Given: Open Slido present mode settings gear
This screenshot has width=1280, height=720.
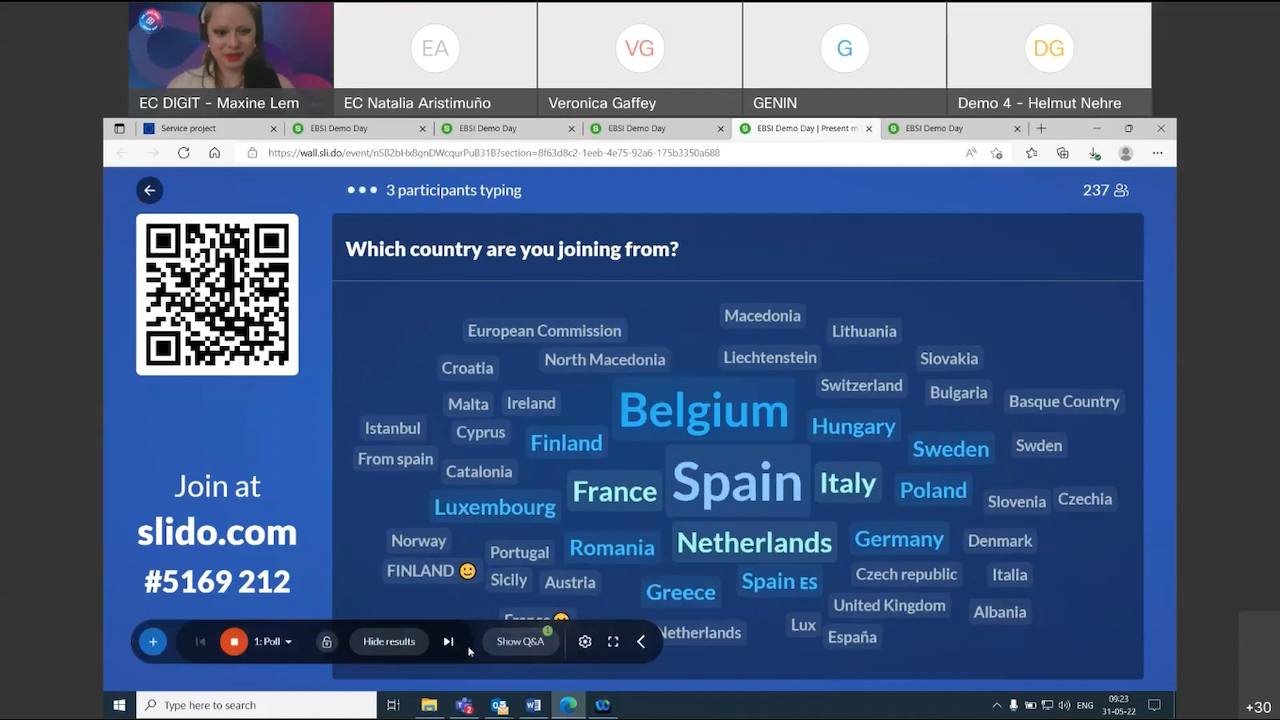Looking at the screenshot, I should (585, 642).
